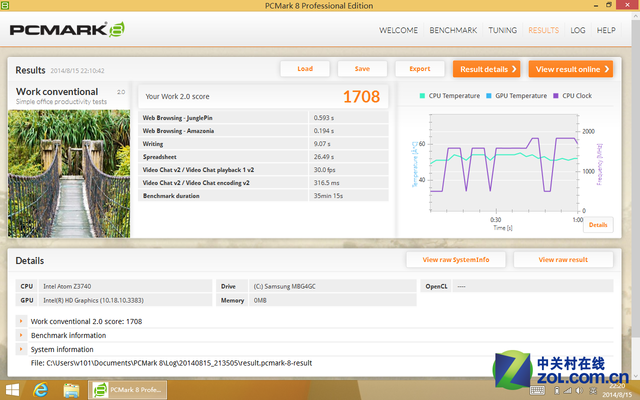This screenshot has width=640, height=400.
Task: Toggle the CPU Clock legend
Action: 572,96
